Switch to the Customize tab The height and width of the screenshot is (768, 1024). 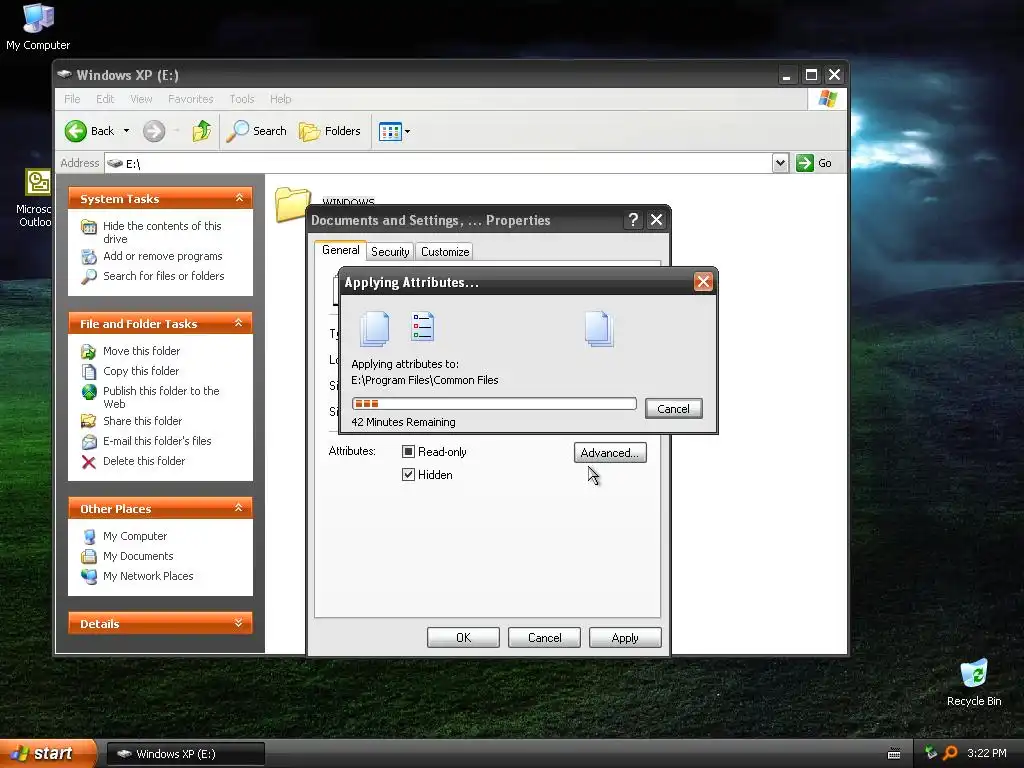pos(445,251)
